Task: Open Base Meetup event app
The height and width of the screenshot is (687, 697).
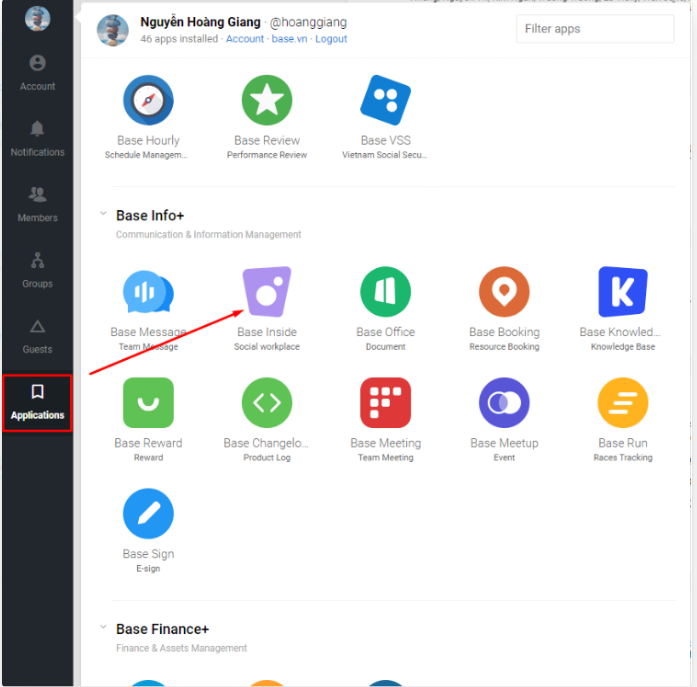Action: [504, 403]
